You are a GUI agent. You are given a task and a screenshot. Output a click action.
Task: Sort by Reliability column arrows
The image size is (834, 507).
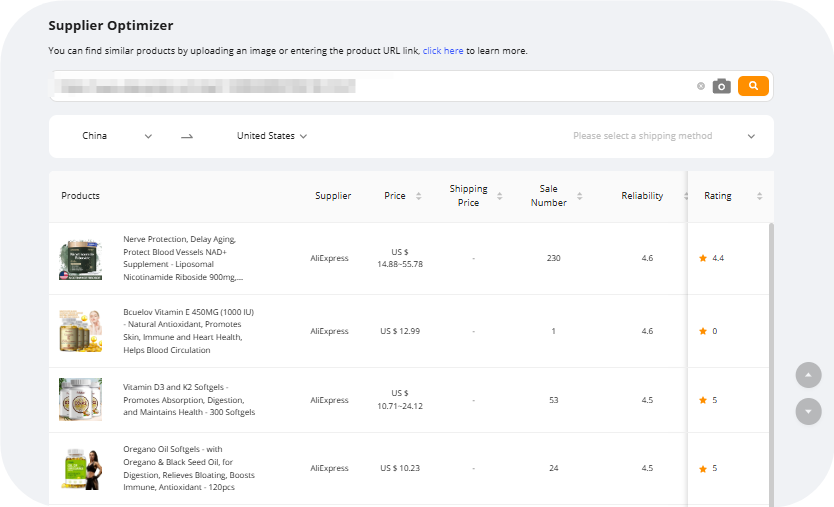pos(685,196)
